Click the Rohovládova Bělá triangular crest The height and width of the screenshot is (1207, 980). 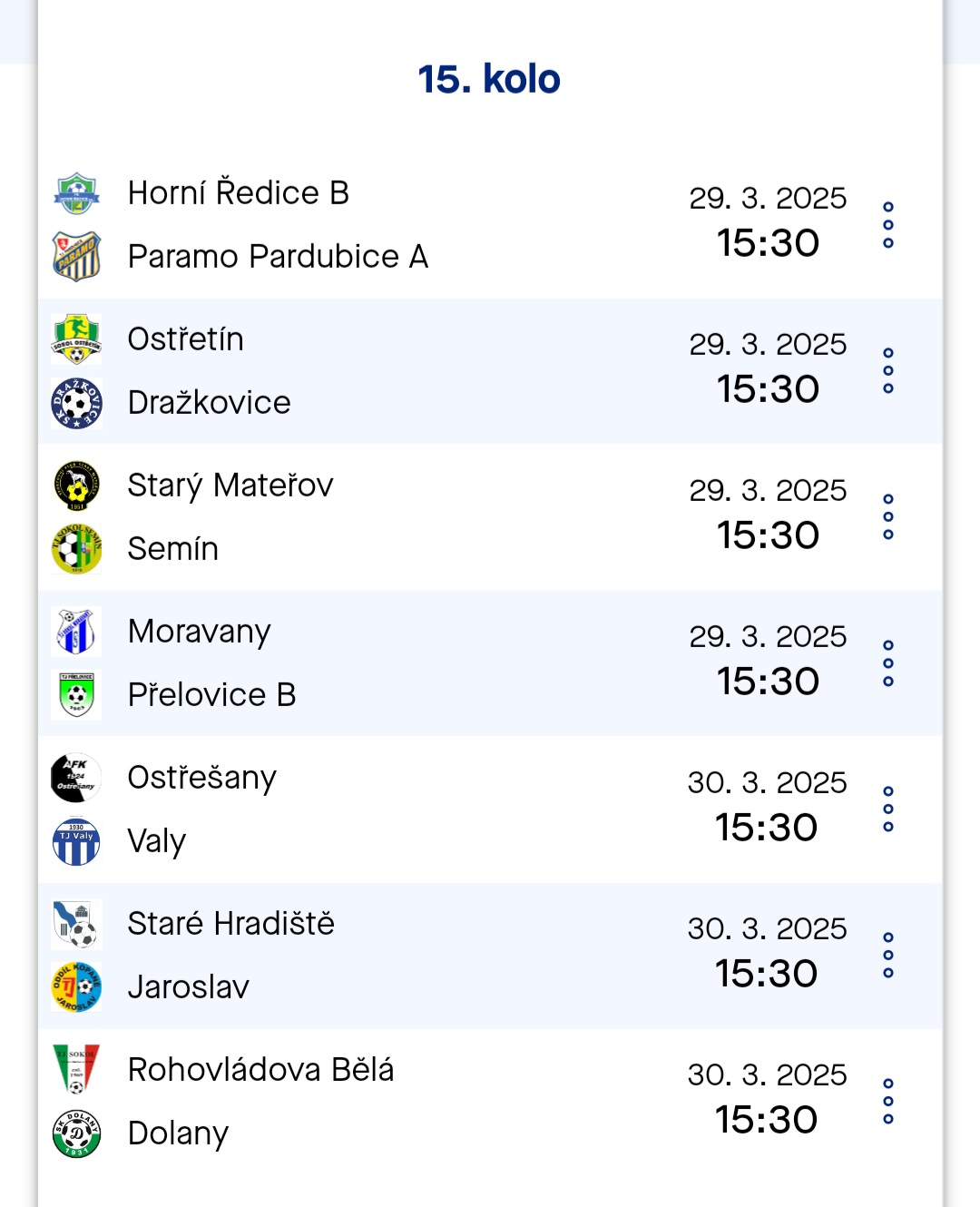tap(76, 1069)
